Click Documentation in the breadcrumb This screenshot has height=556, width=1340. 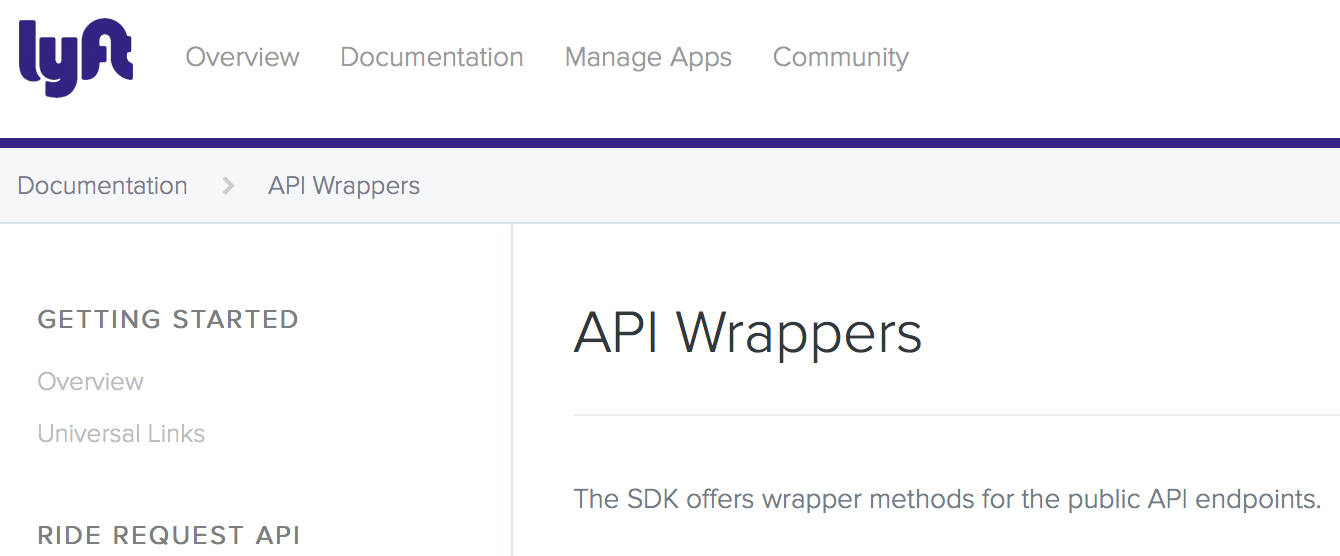pos(102,186)
